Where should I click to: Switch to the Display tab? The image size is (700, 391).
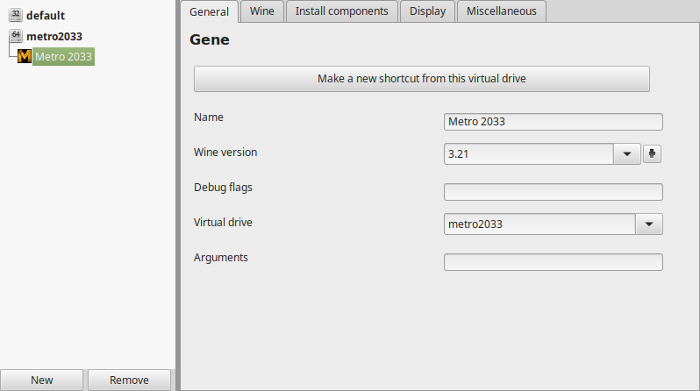(428, 11)
